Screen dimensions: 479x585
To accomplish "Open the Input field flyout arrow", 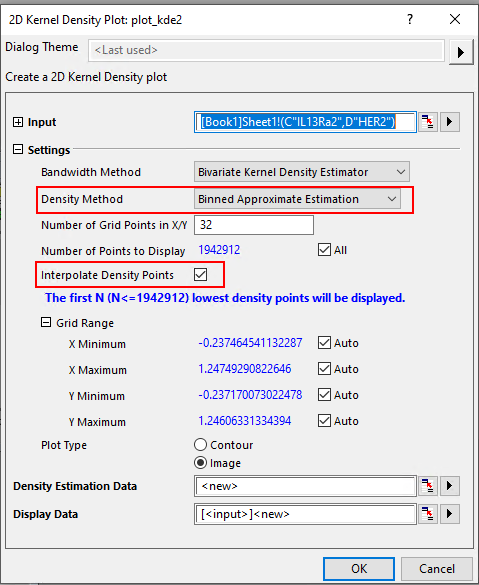I will pos(450,122).
